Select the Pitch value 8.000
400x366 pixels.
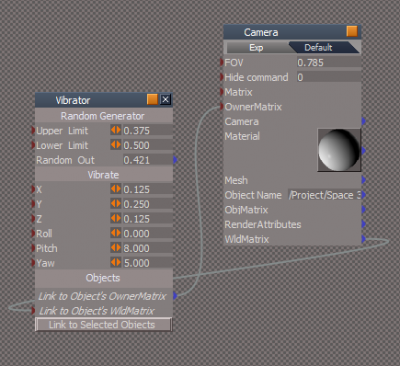148,248
